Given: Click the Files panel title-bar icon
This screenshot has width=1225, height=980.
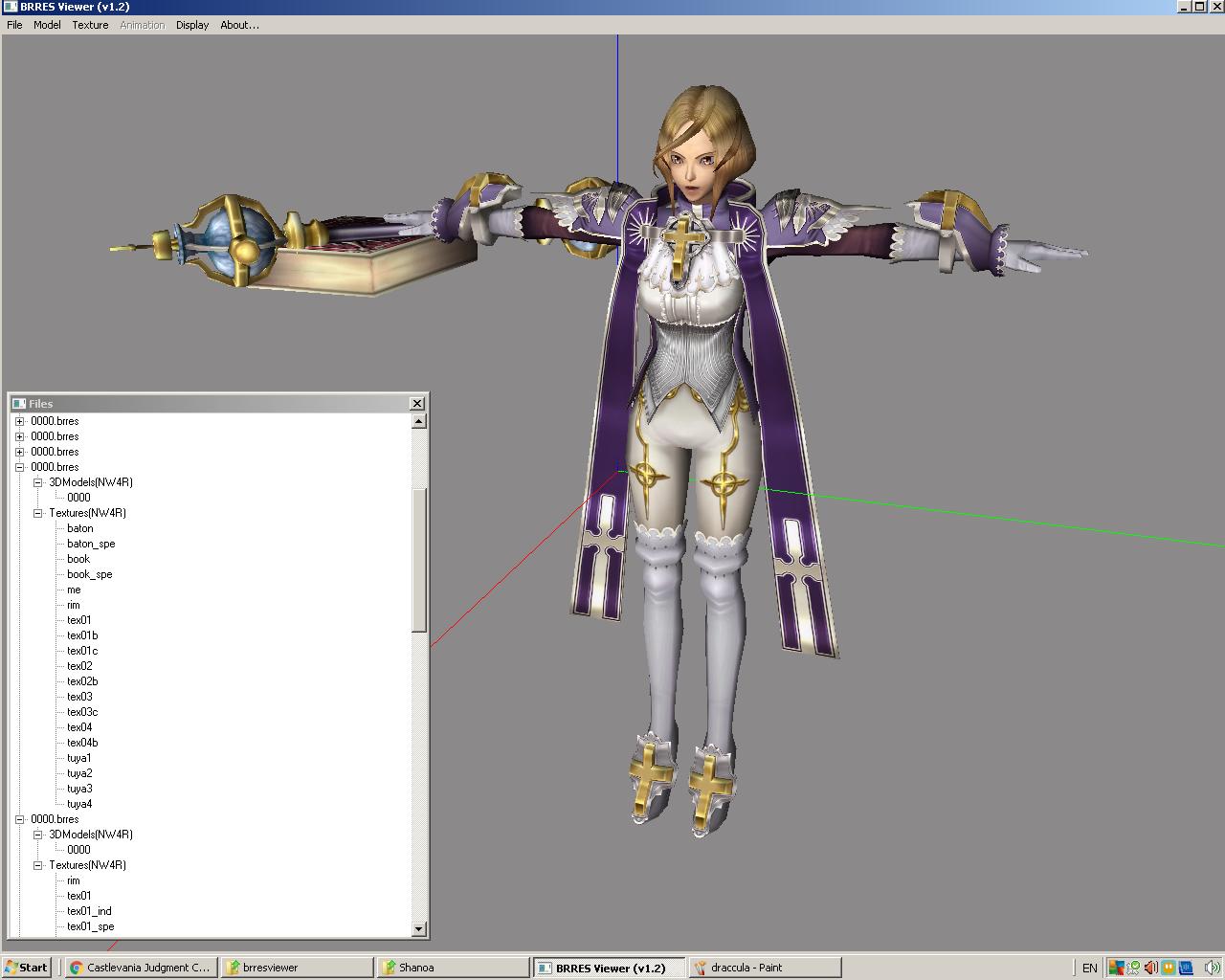Looking at the screenshot, I should pyautogui.click(x=19, y=403).
